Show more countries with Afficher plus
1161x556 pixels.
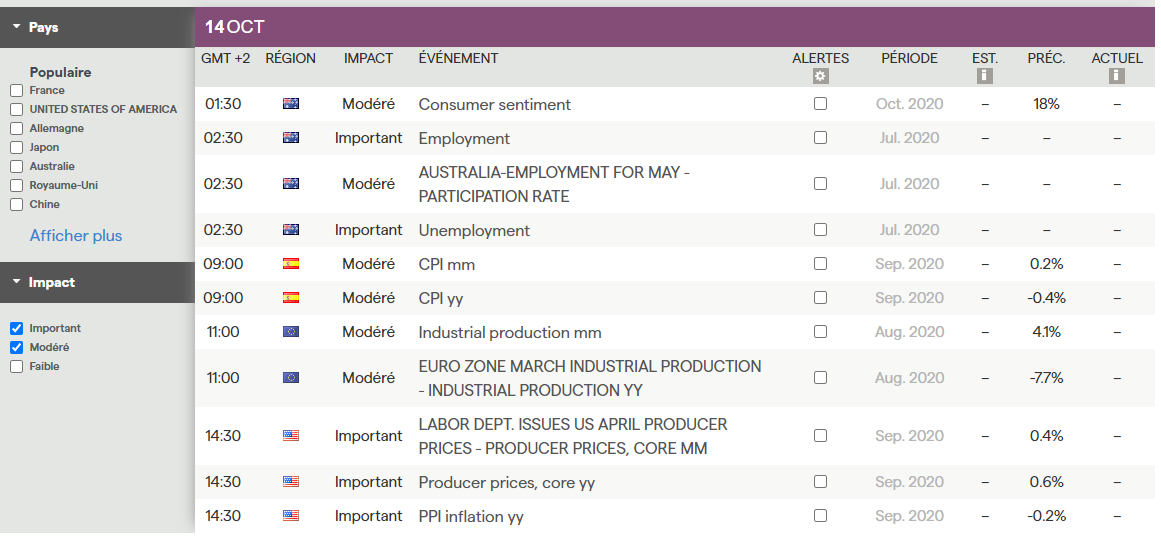point(76,236)
